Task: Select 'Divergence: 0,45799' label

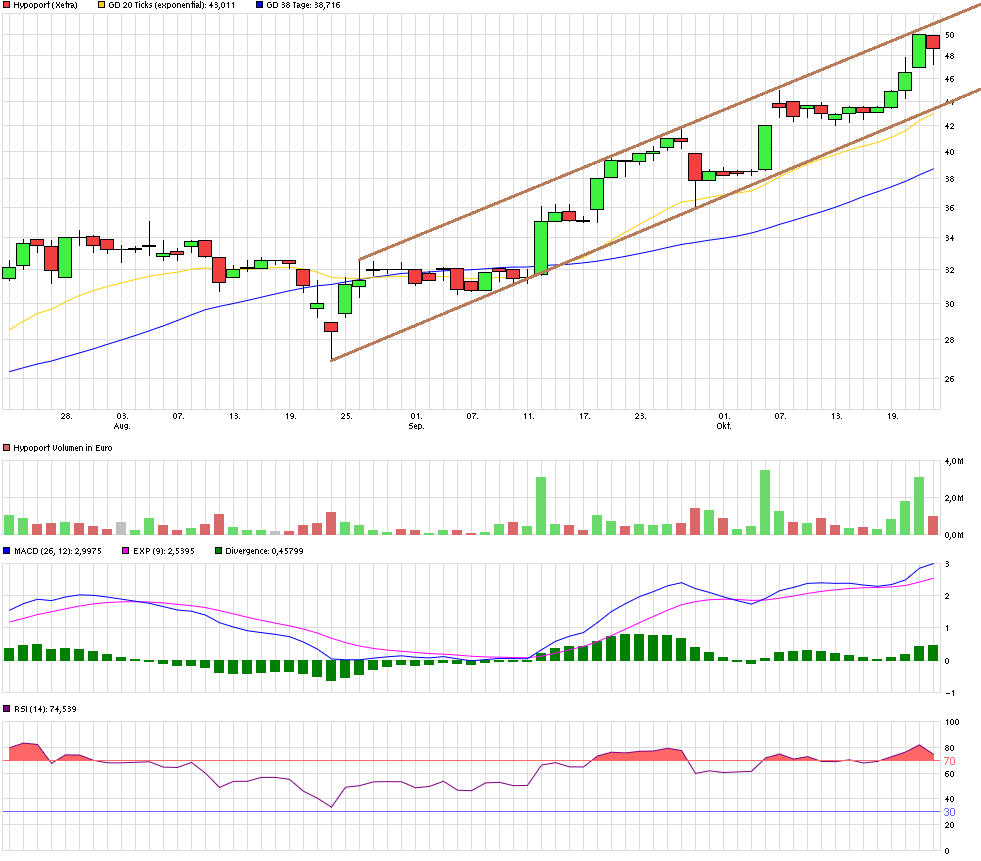Action: tap(265, 551)
